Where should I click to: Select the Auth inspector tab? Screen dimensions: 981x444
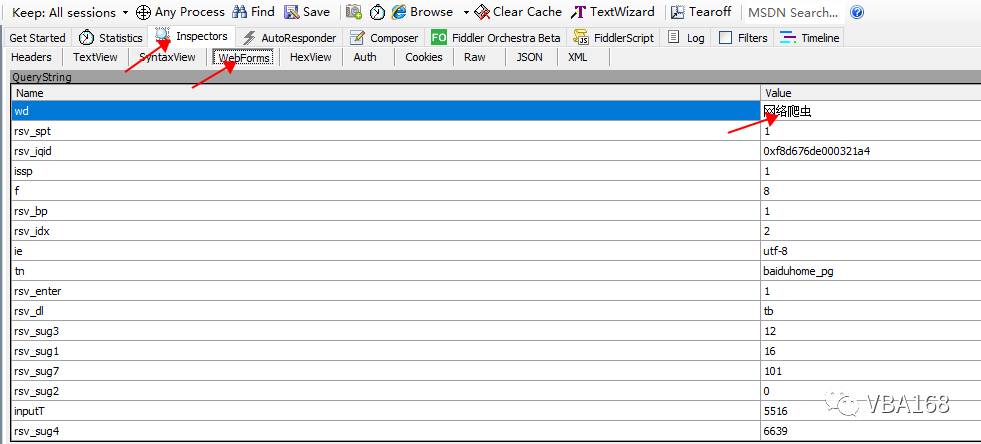click(x=365, y=57)
